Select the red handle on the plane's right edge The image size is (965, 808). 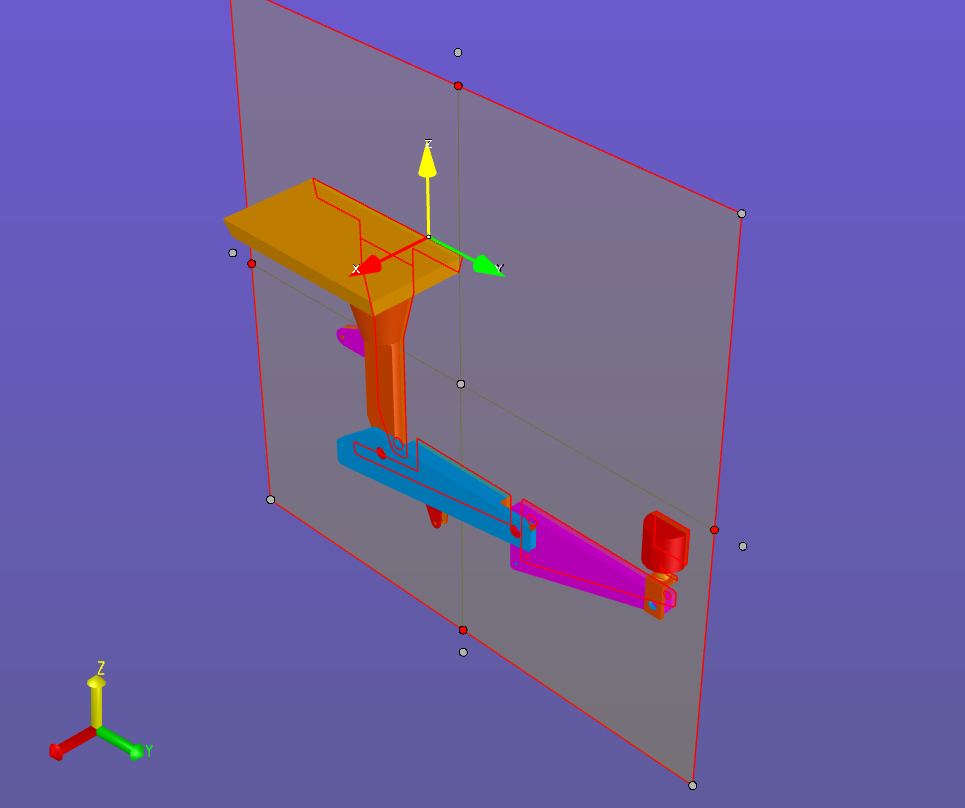[714, 530]
